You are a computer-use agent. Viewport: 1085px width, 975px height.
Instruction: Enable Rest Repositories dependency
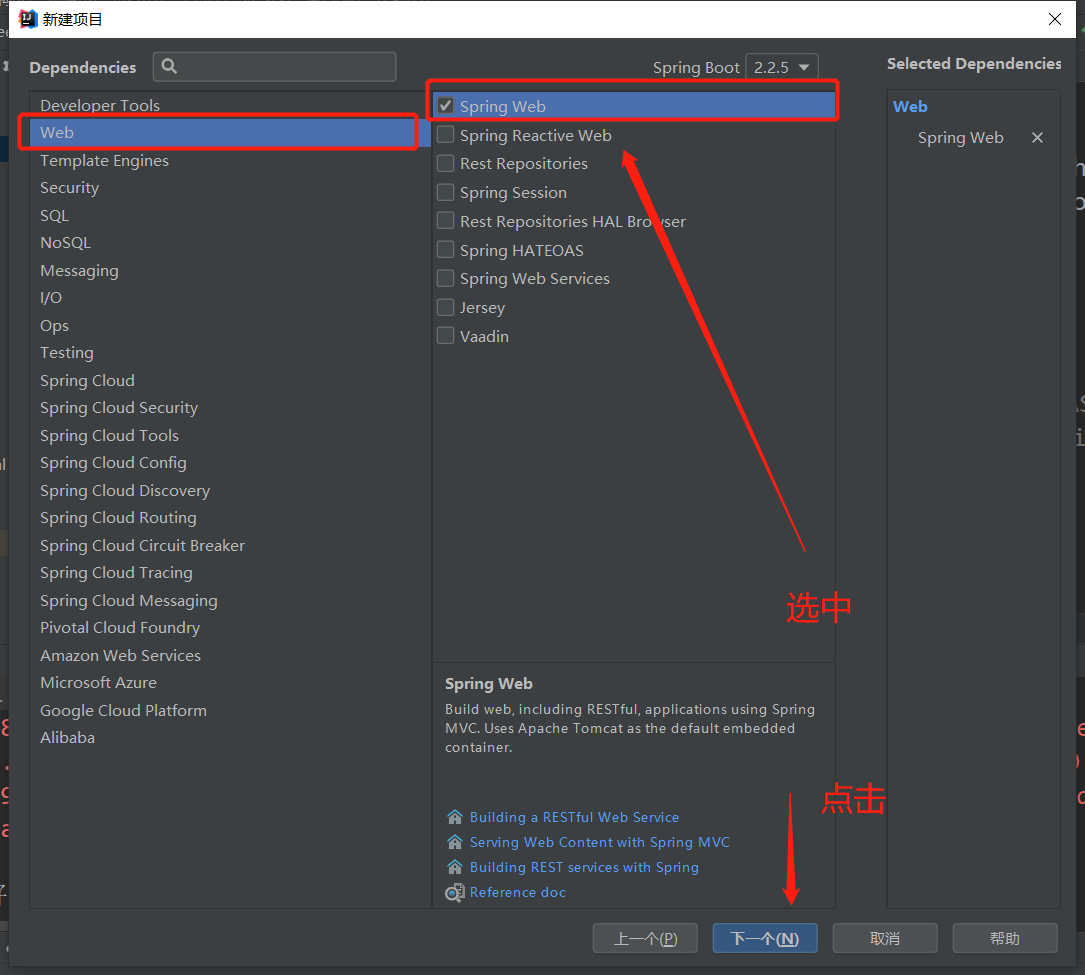[446, 163]
